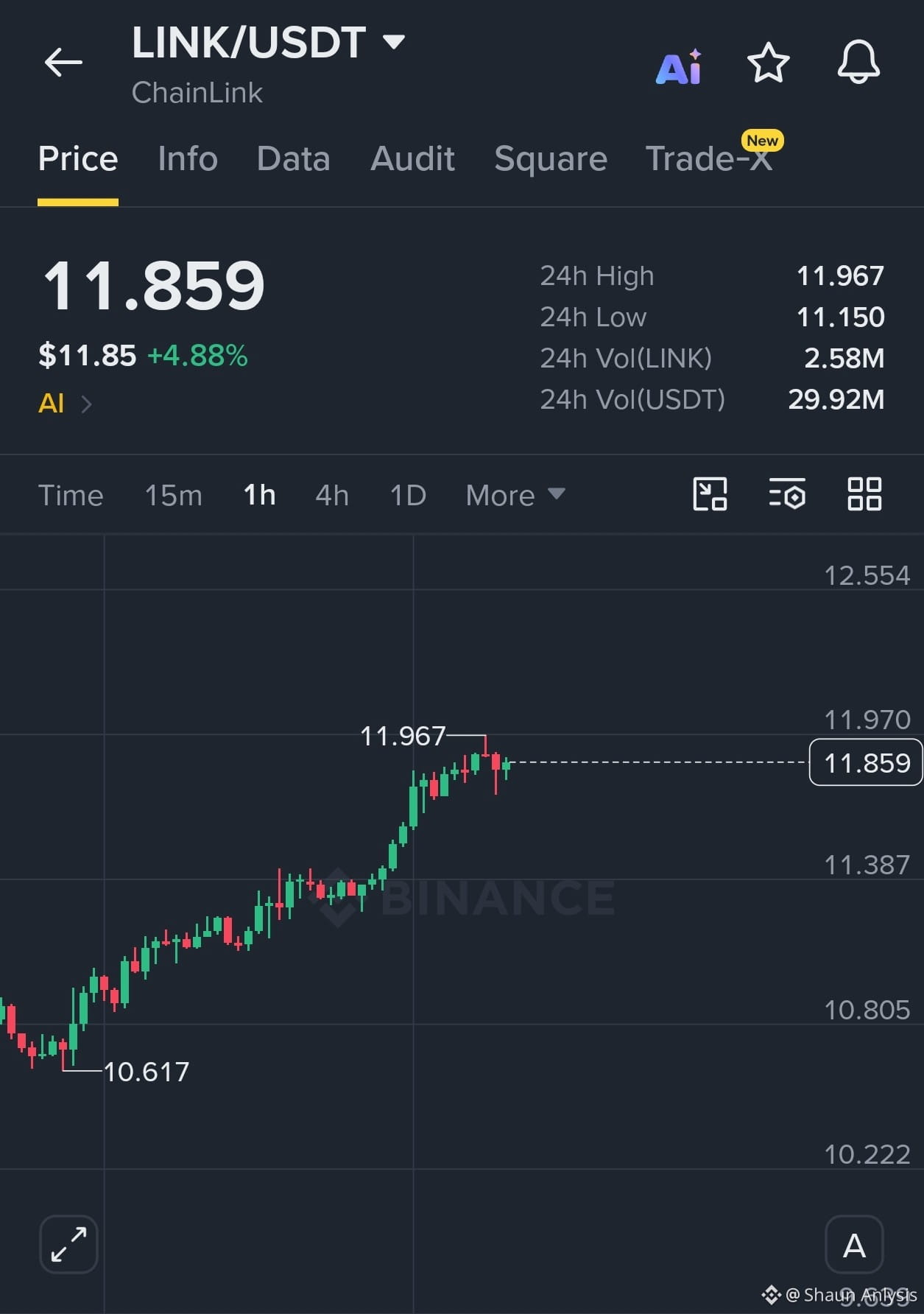924x1314 pixels.
Task: Open the grid layout icon
Action: click(864, 493)
